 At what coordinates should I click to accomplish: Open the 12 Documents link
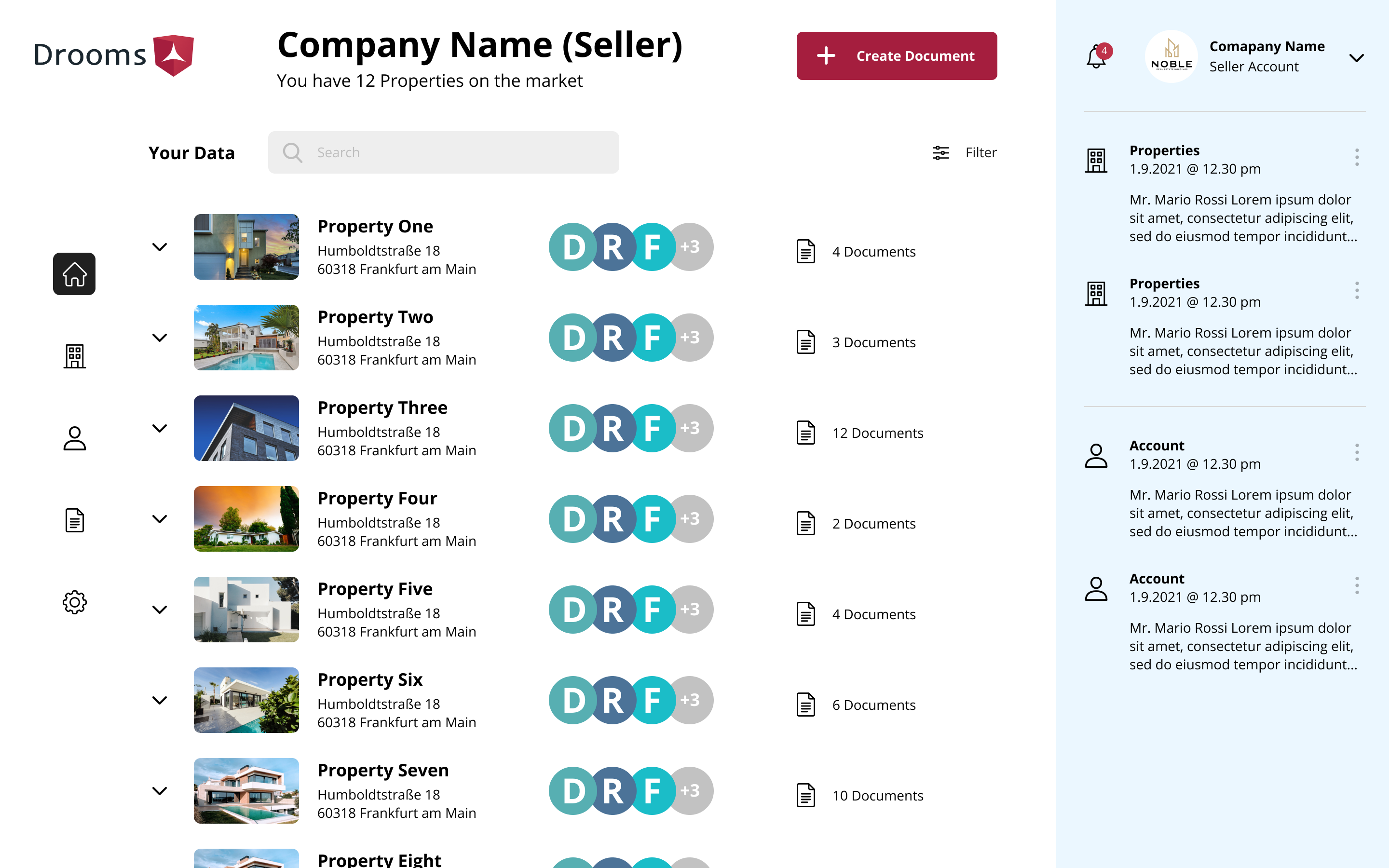[x=878, y=433]
